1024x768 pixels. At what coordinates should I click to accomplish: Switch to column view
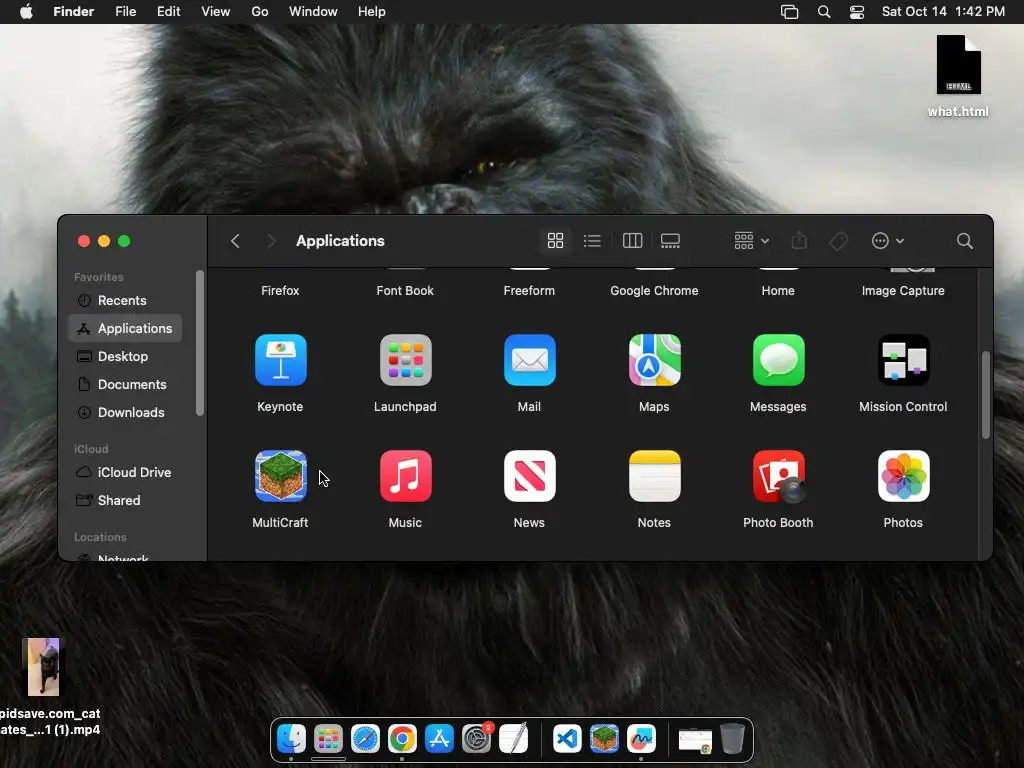click(x=632, y=241)
